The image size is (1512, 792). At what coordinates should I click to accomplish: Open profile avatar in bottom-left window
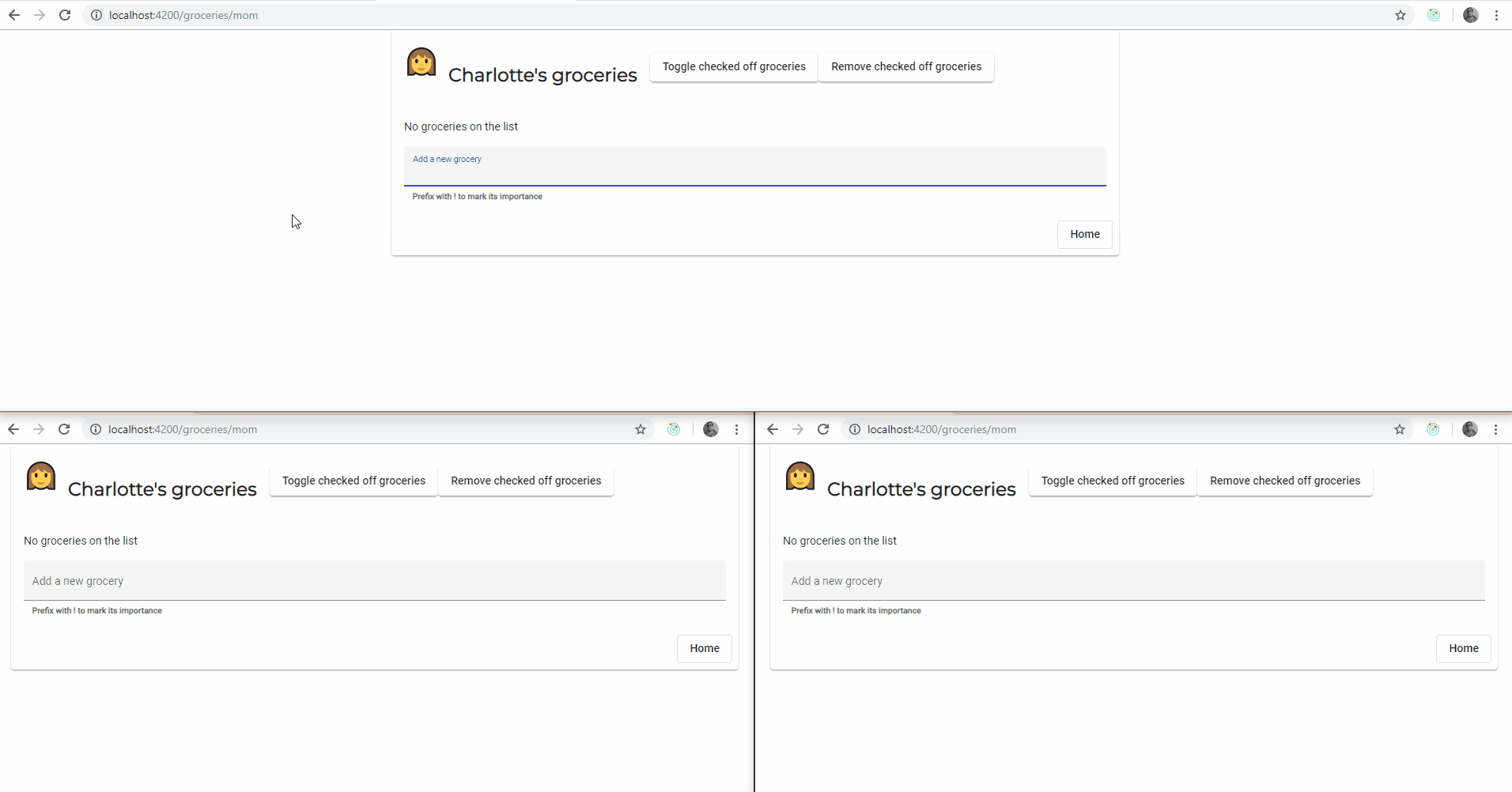click(x=711, y=429)
